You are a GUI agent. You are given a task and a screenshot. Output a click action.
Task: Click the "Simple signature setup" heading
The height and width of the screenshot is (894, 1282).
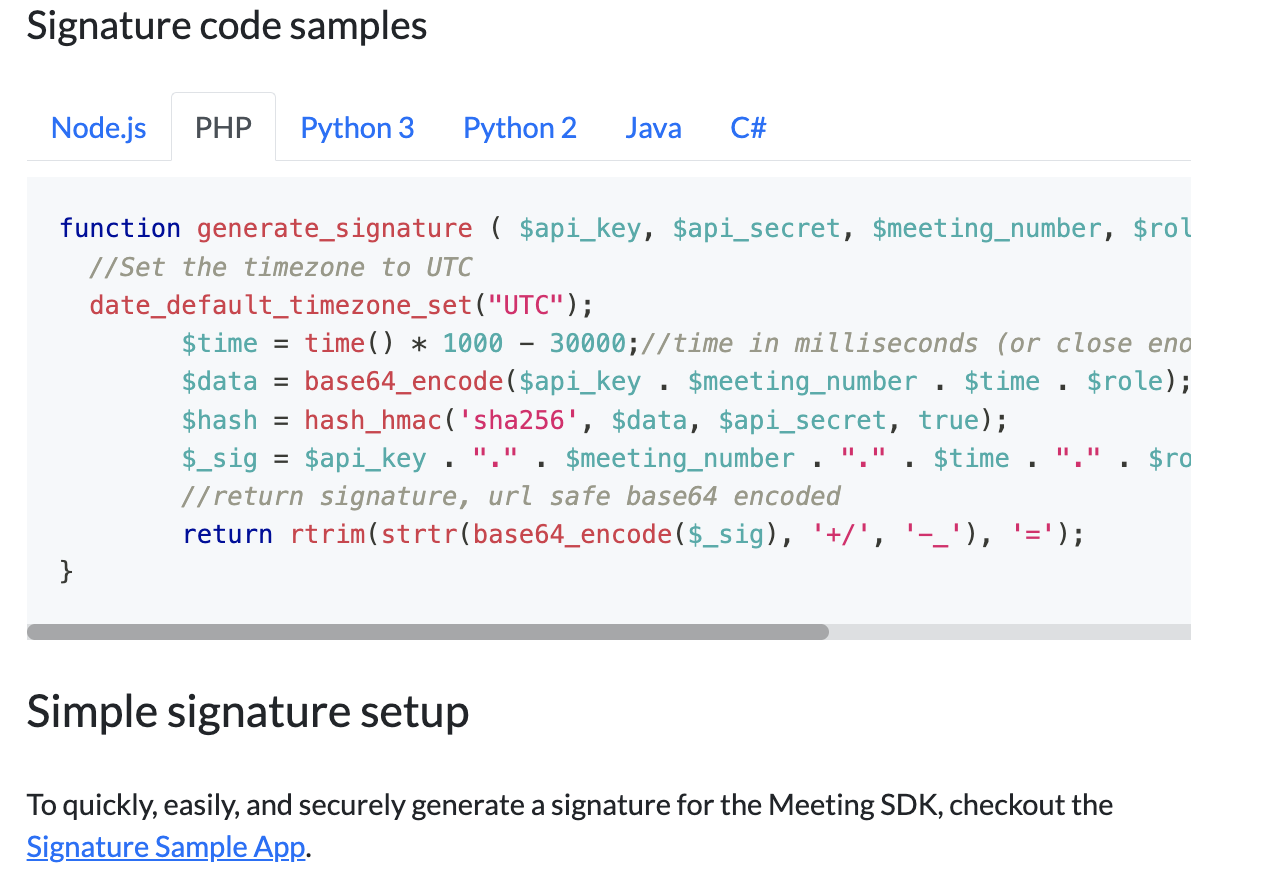pyautogui.click(x=248, y=711)
